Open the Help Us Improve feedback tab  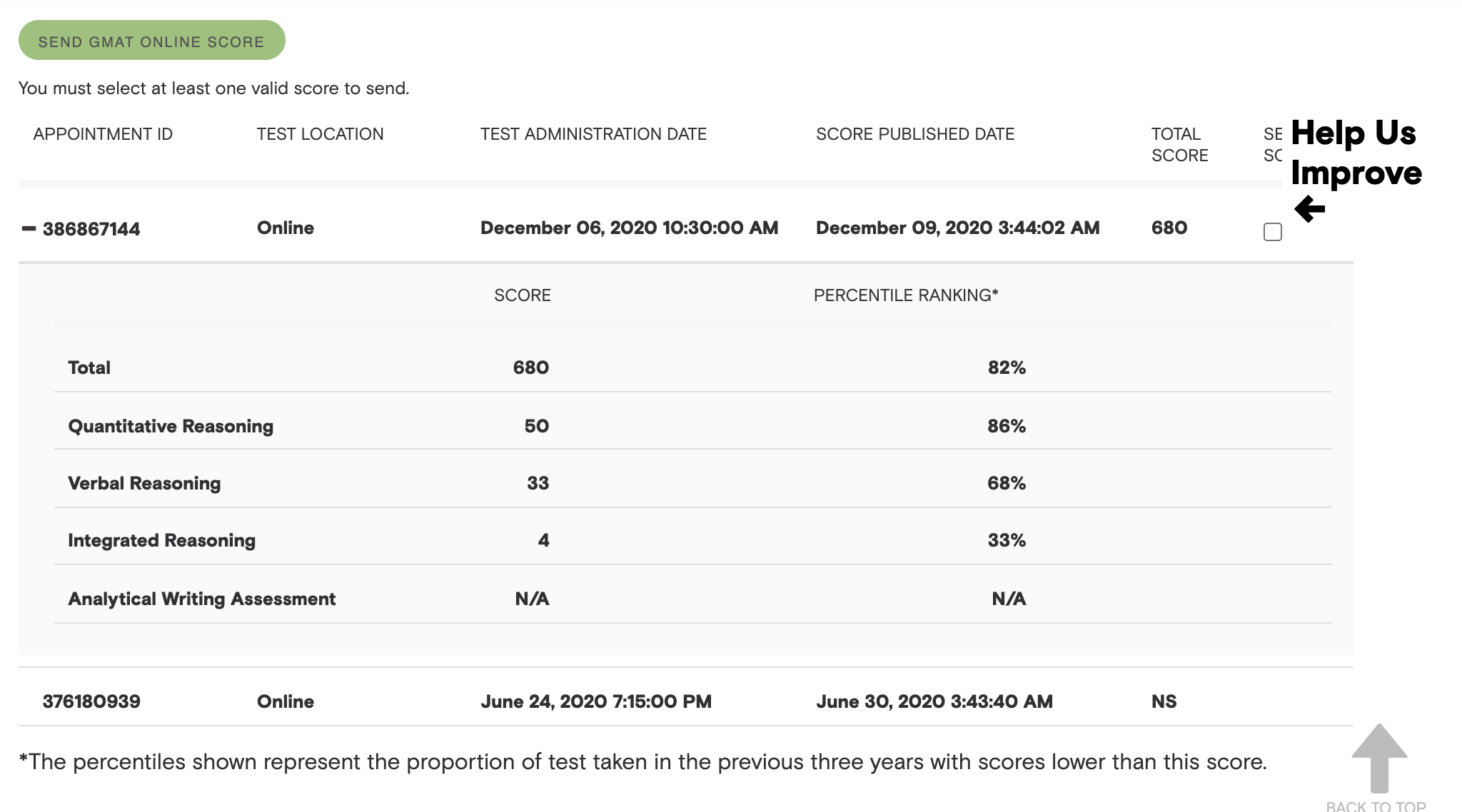point(1356,153)
